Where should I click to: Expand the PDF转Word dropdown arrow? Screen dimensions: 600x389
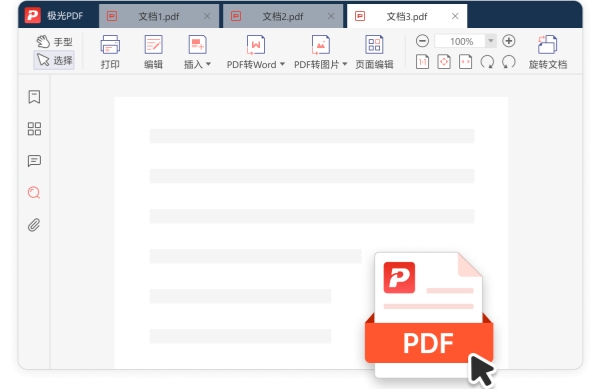(282, 64)
